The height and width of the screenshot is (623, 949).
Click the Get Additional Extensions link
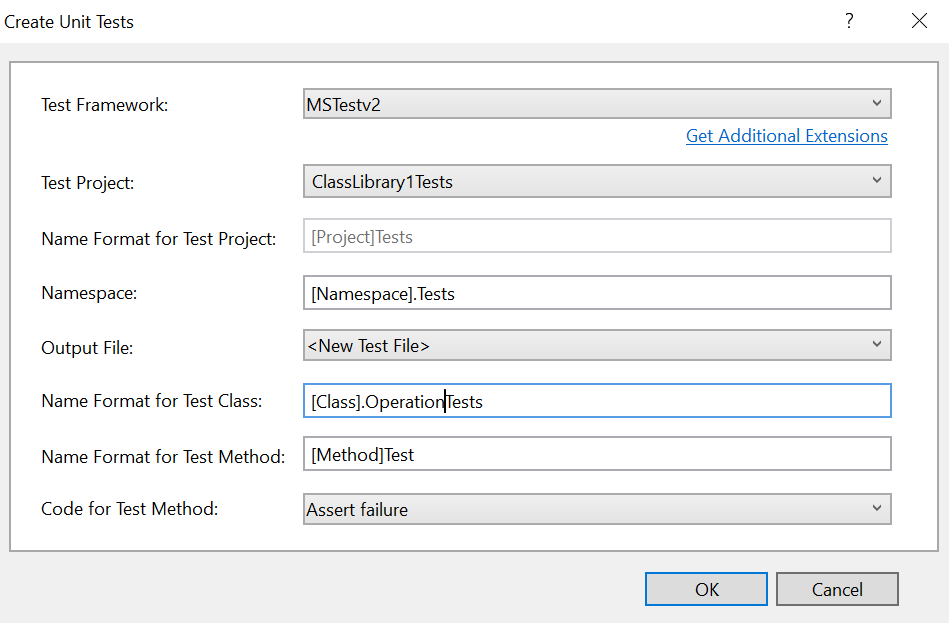point(786,136)
